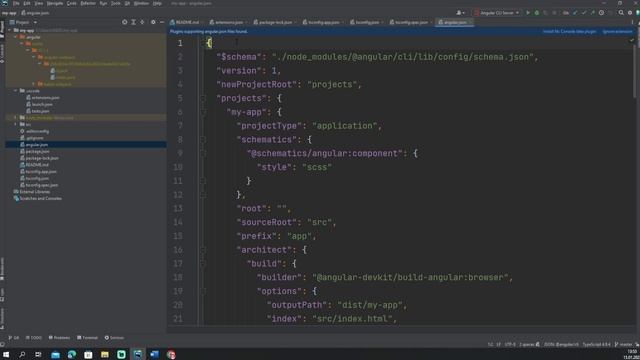Open the Services tool window tab
The image size is (640, 360).
114,338
